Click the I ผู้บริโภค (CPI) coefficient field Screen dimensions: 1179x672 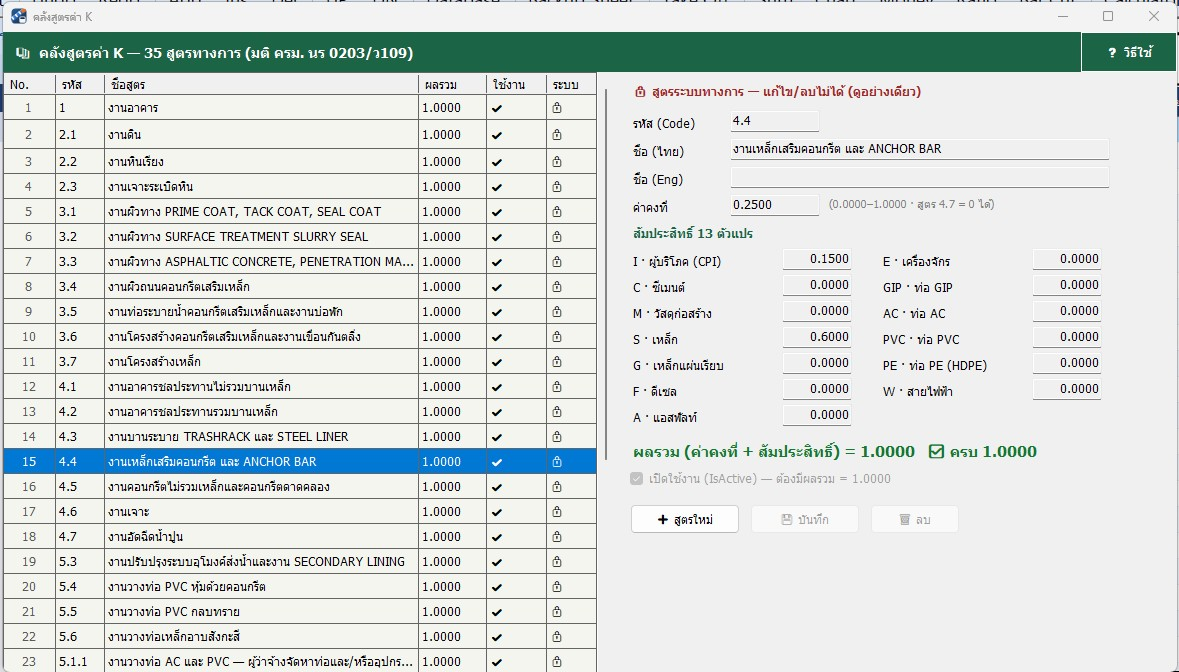[x=817, y=259]
